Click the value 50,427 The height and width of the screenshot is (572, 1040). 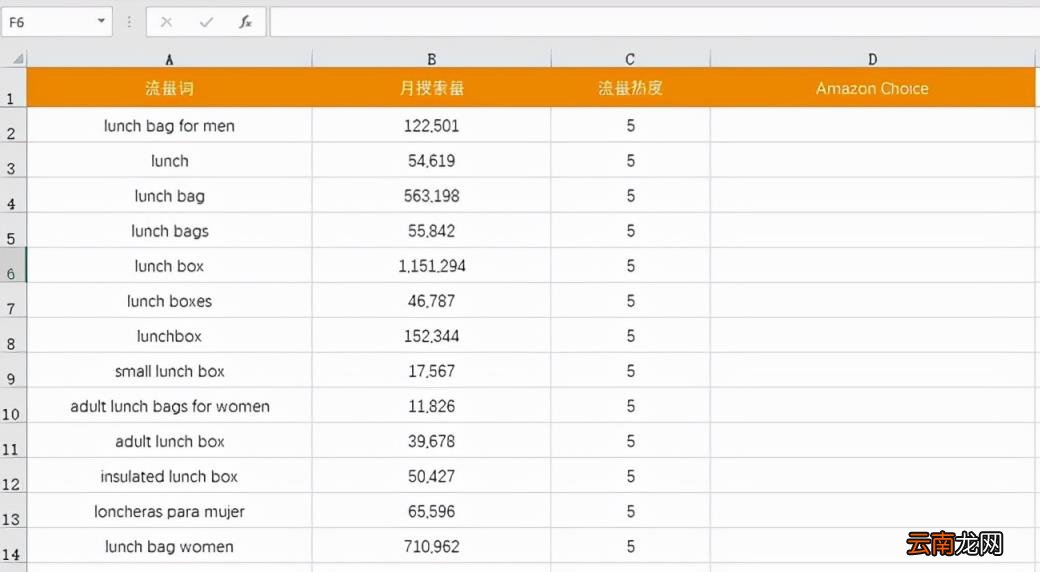431,476
